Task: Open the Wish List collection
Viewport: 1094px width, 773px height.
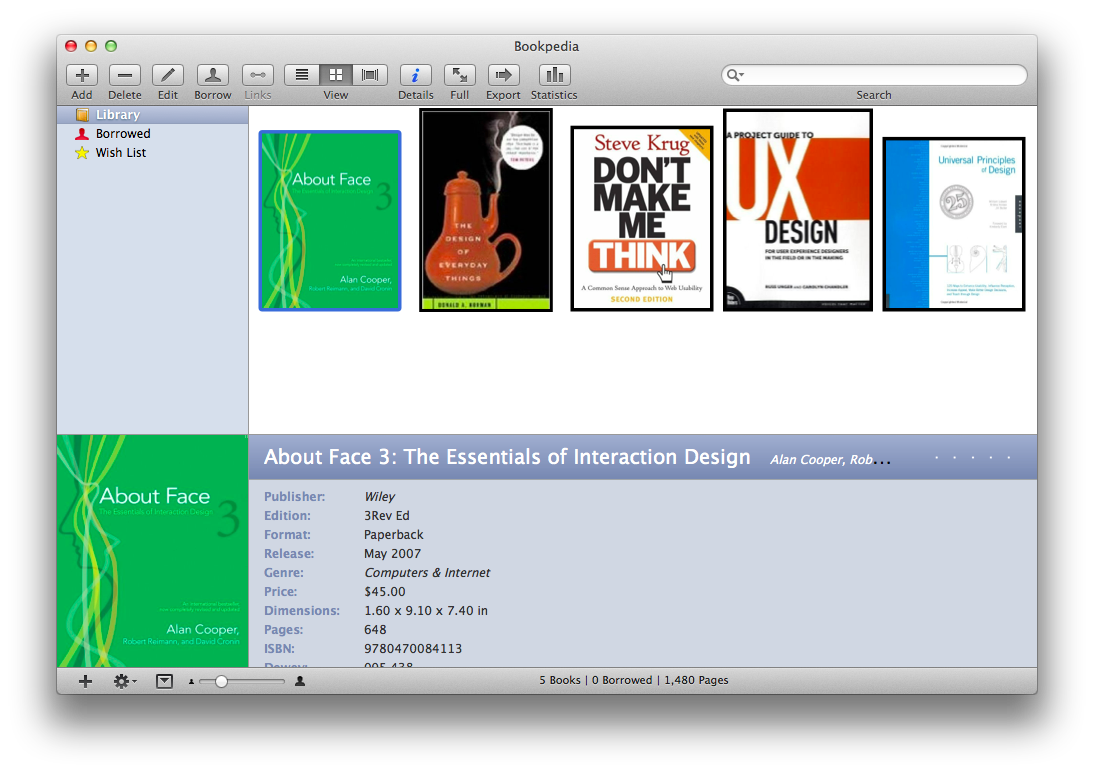Action: click(153, 152)
